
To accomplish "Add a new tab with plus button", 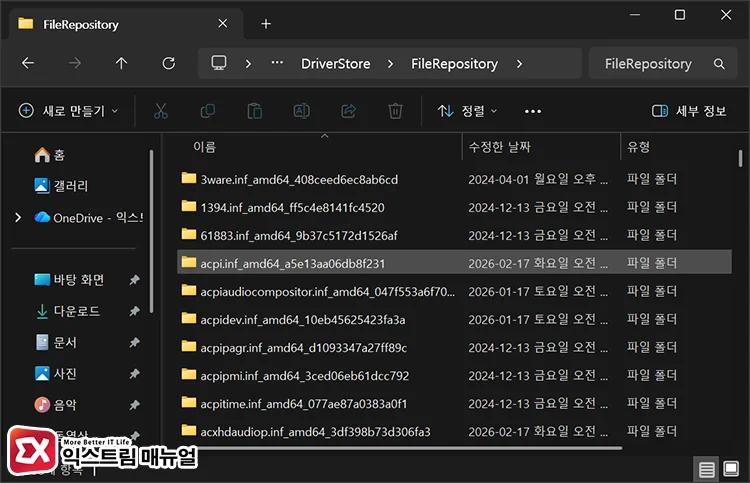I will click(x=266, y=23).
